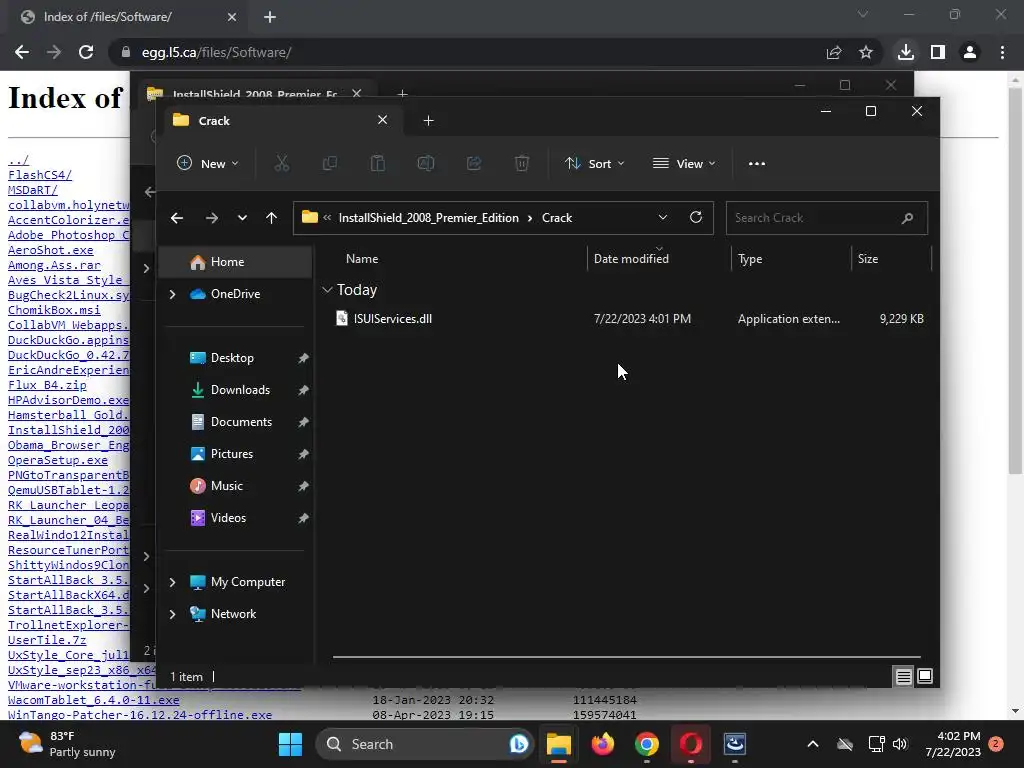
Task: Open recent locations dropdown arrow
Action: [x=242, y=217]
